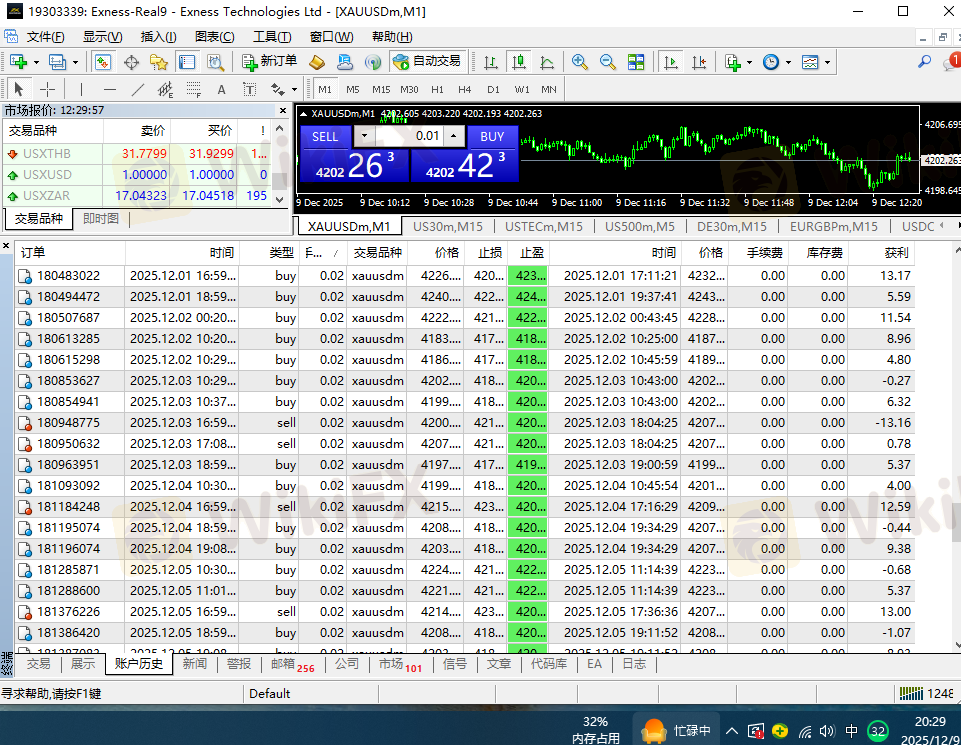Open the new chart dropdown arrow
Viewport: 961px width, 745px height.
[x=35, y=62]
